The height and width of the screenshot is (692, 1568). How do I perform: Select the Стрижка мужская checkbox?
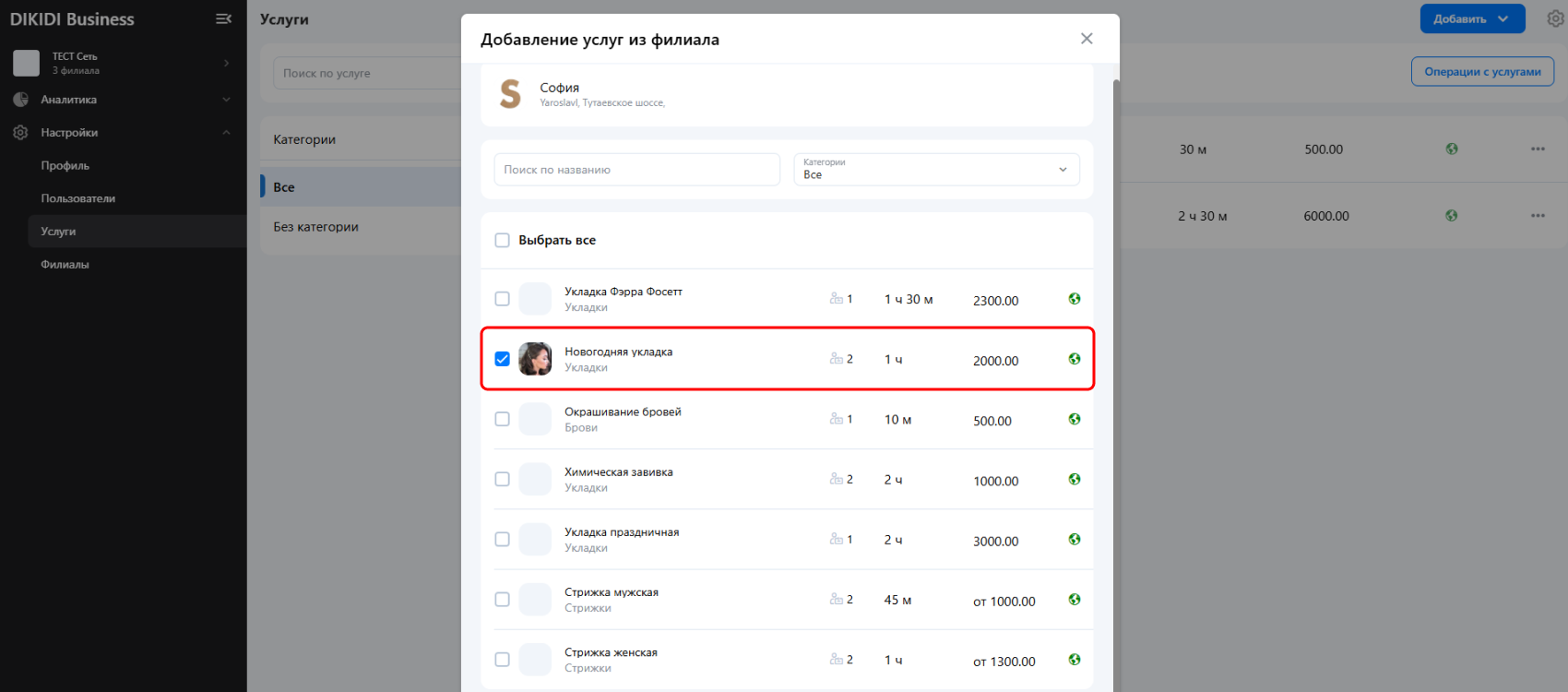coord(503,600)
